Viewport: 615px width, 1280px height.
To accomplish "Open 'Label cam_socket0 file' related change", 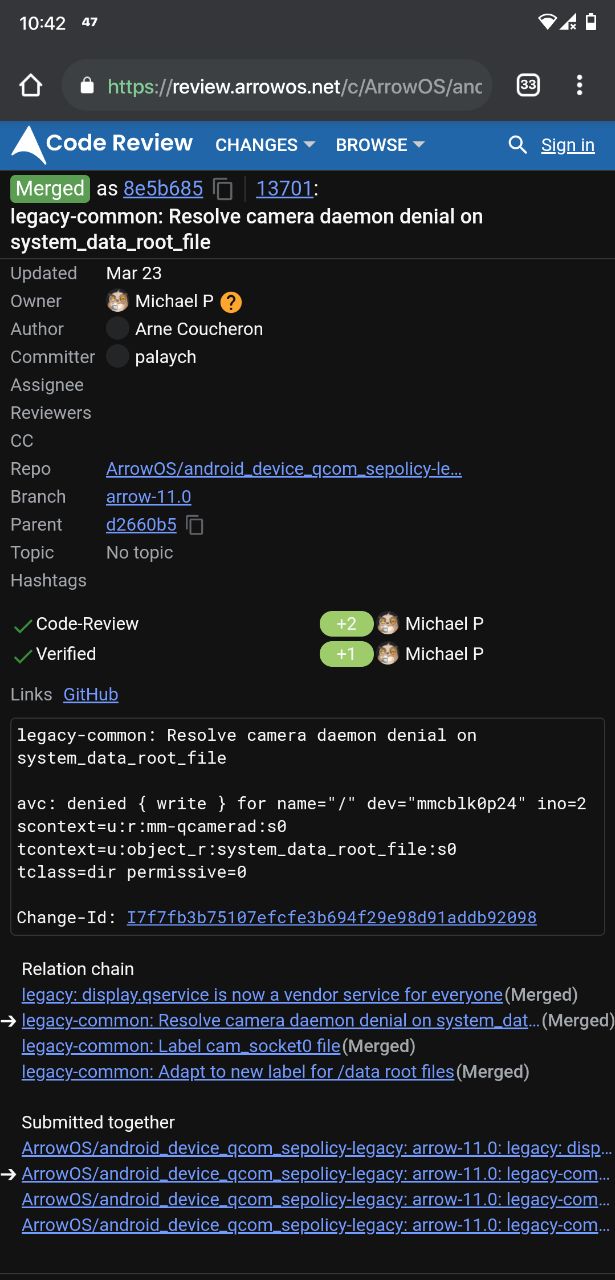I will click(181, 1046).
